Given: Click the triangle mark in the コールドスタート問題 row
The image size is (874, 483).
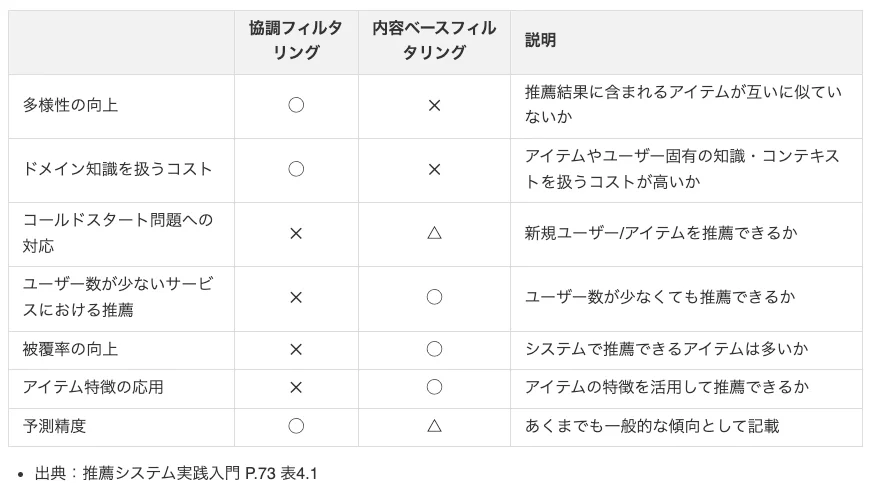Looking at the screenshot, I should pos(434,233).
